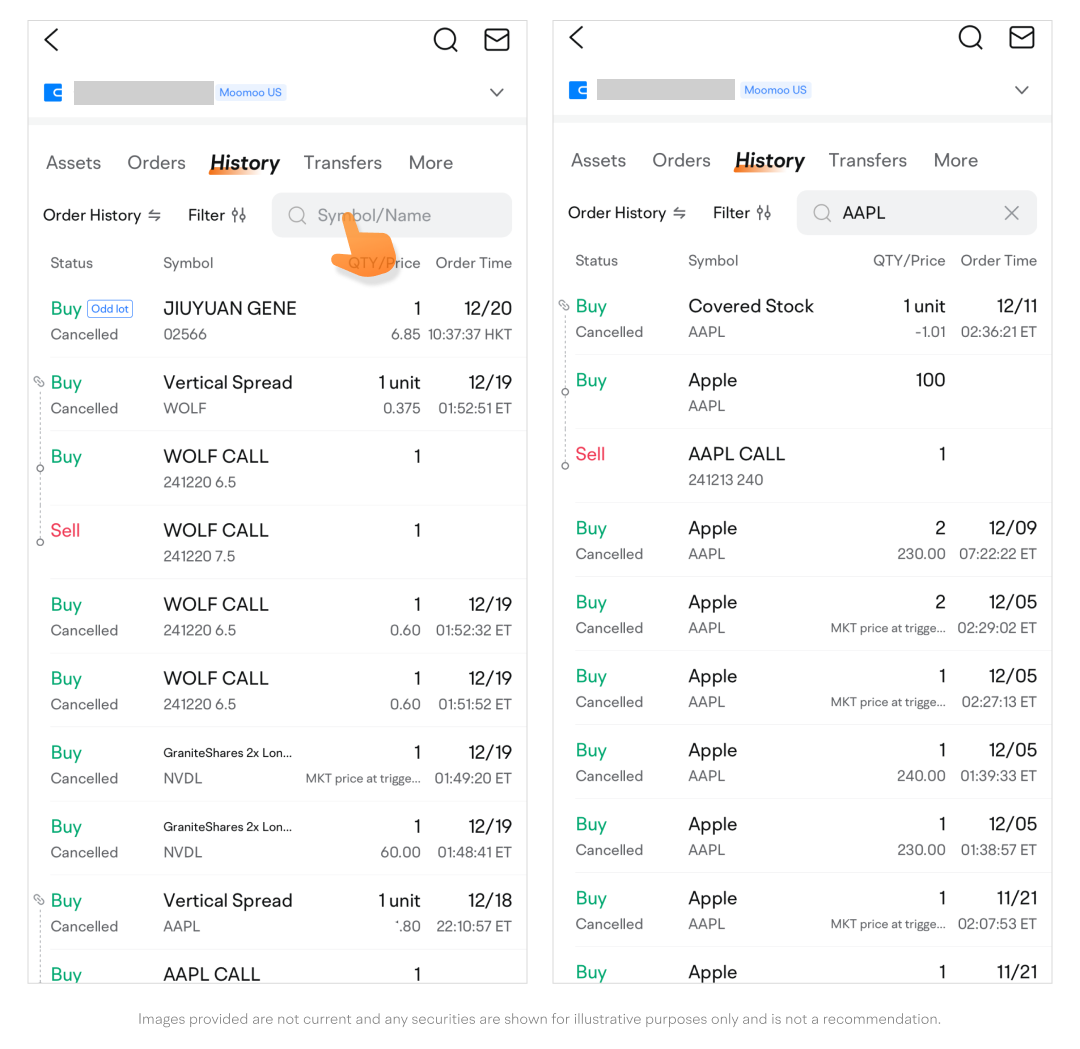Expand account selector chevron in left panel

coord(496,92)
